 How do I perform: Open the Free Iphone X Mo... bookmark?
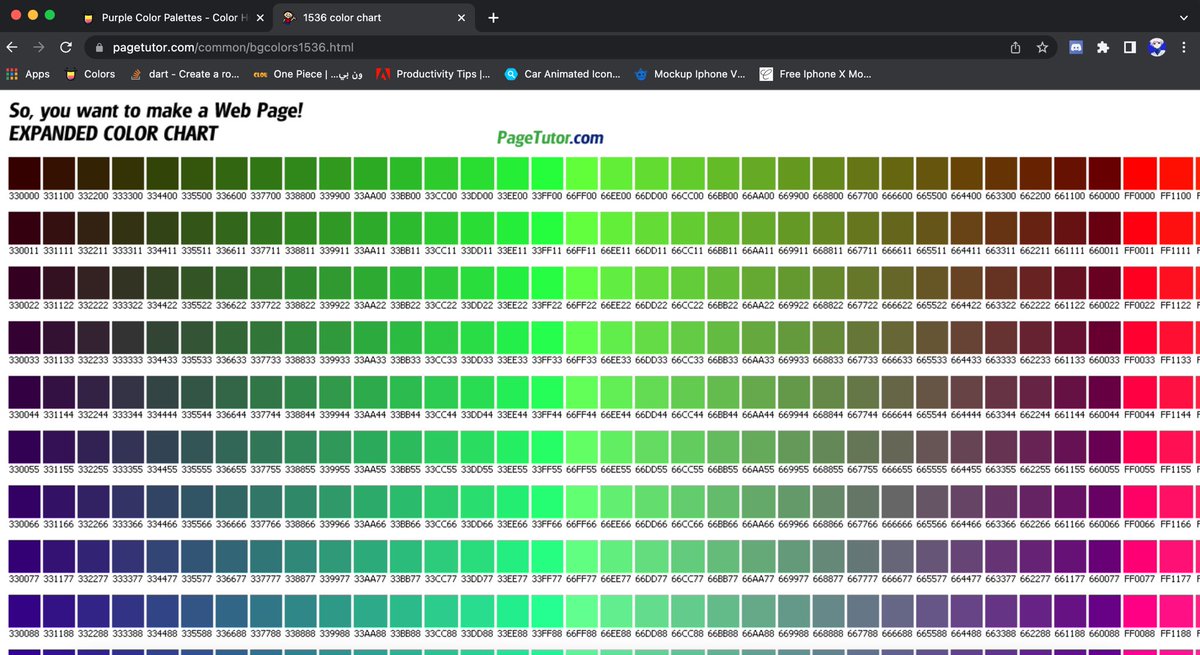(x=815, y=74)
